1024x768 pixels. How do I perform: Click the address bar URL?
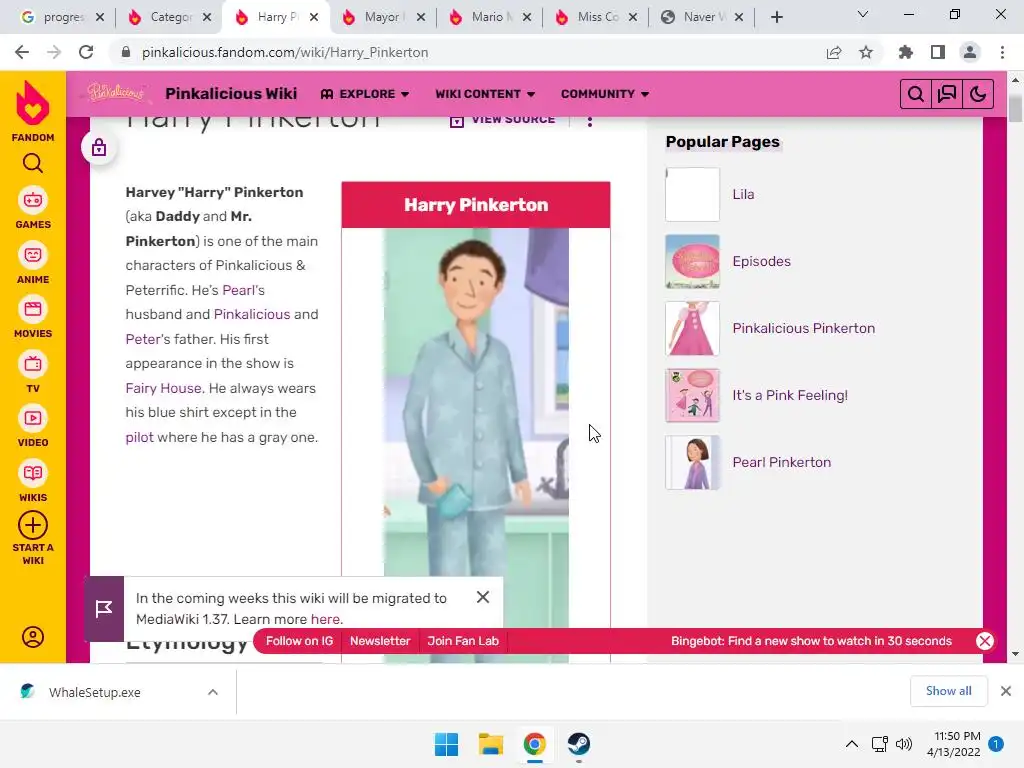tap(285, 52)
